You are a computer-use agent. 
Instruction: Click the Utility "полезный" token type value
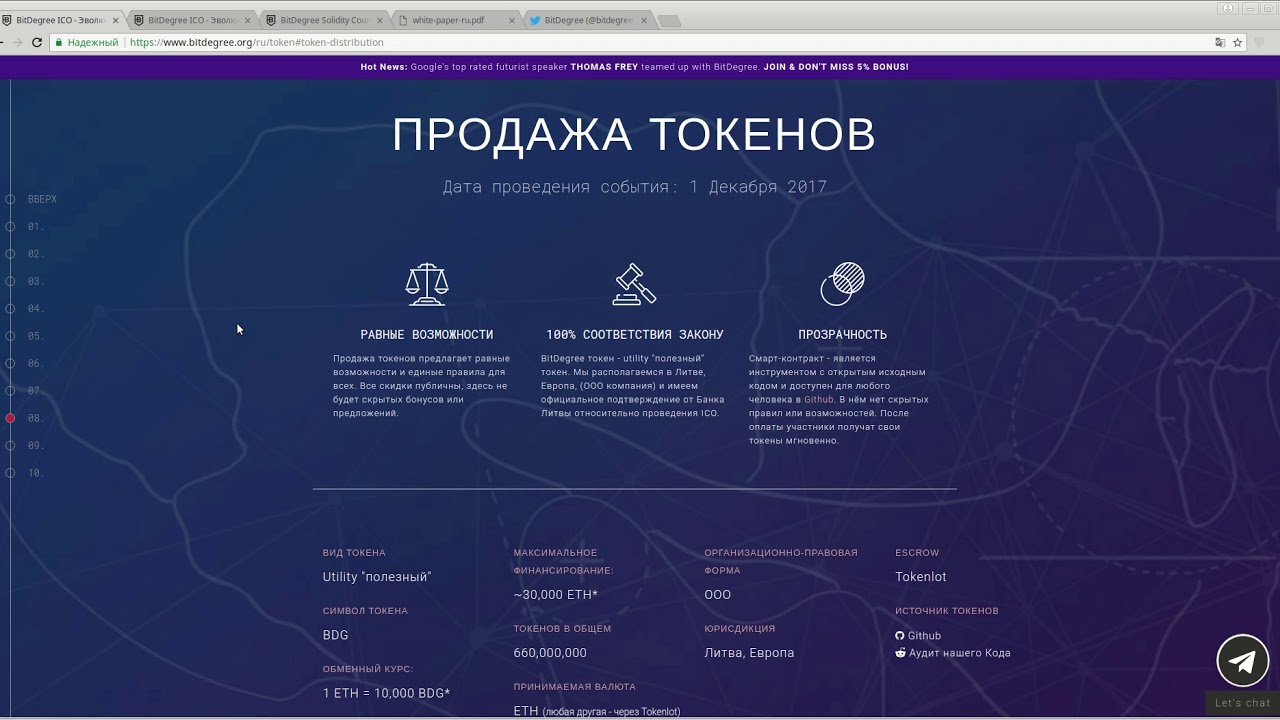point(377,577)
